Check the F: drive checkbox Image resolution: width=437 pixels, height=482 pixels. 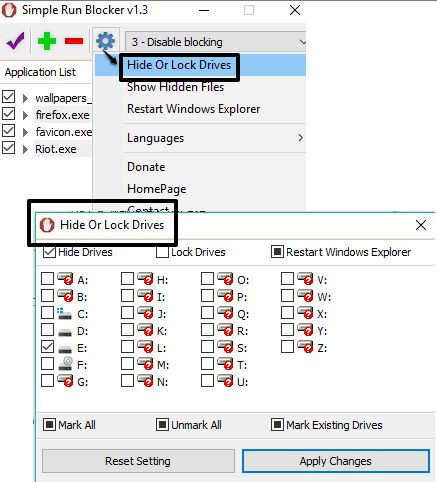(47, 364)
